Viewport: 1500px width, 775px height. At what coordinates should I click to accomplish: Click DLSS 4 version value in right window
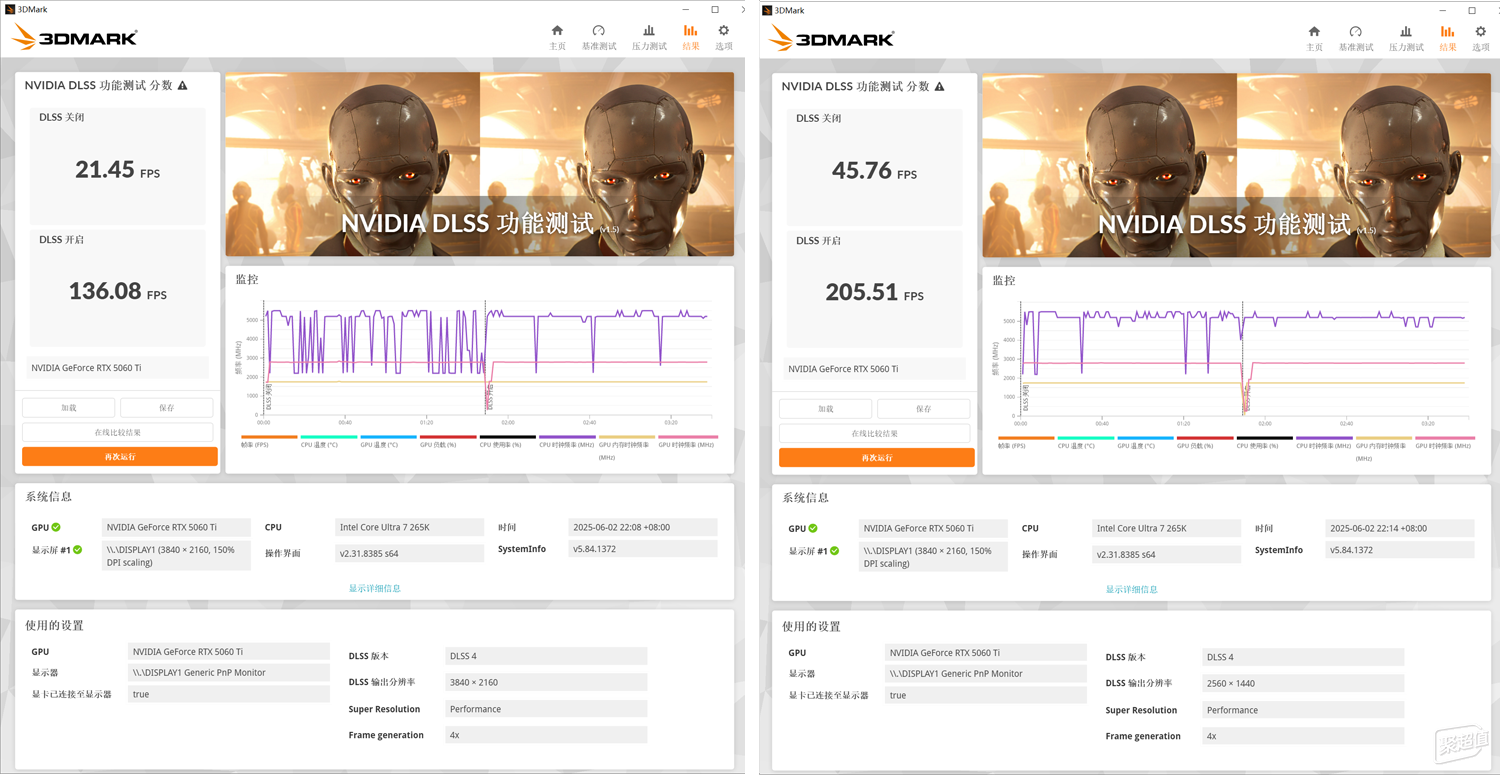pyautogui.click(x=1303, y=657)
